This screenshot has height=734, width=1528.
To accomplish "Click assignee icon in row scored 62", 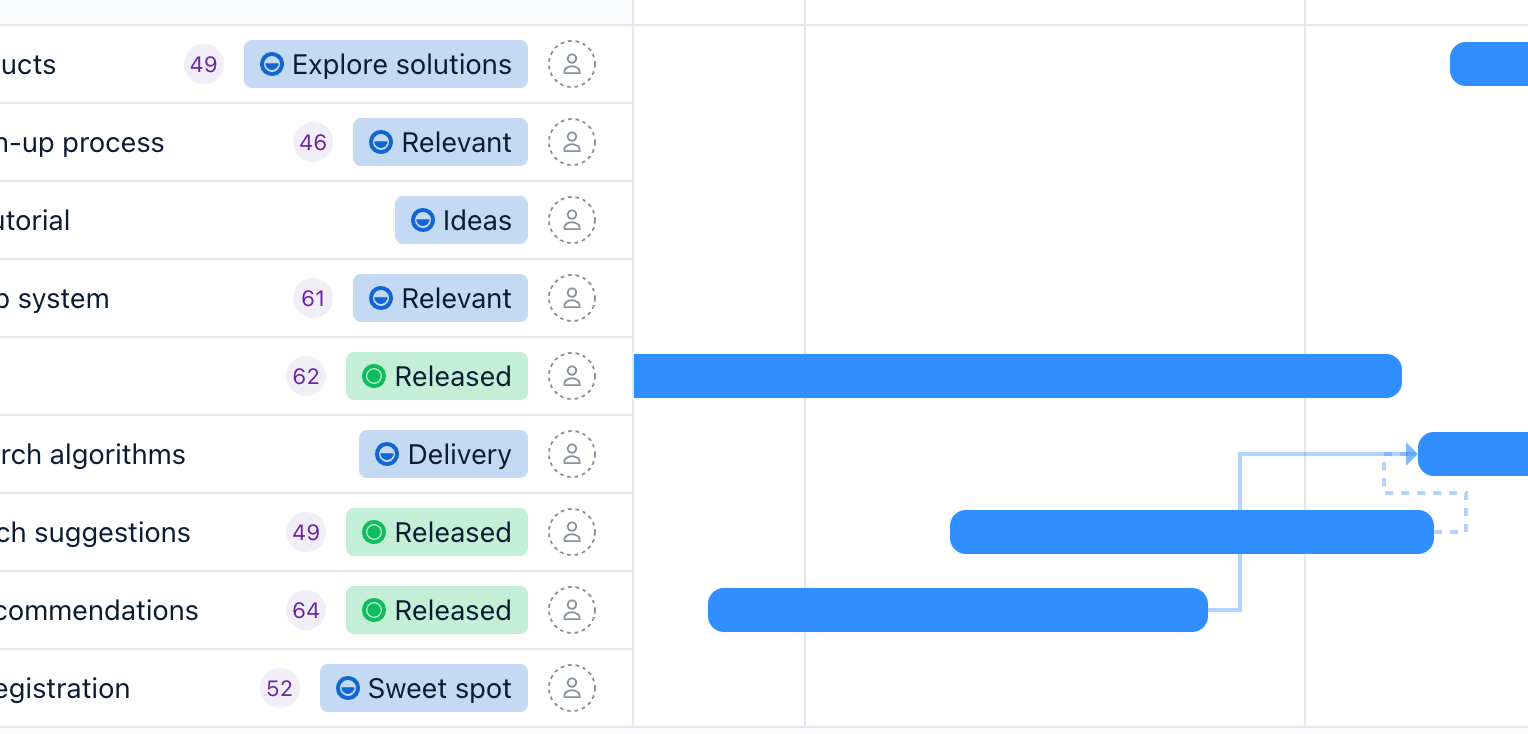I will point(571,376).
